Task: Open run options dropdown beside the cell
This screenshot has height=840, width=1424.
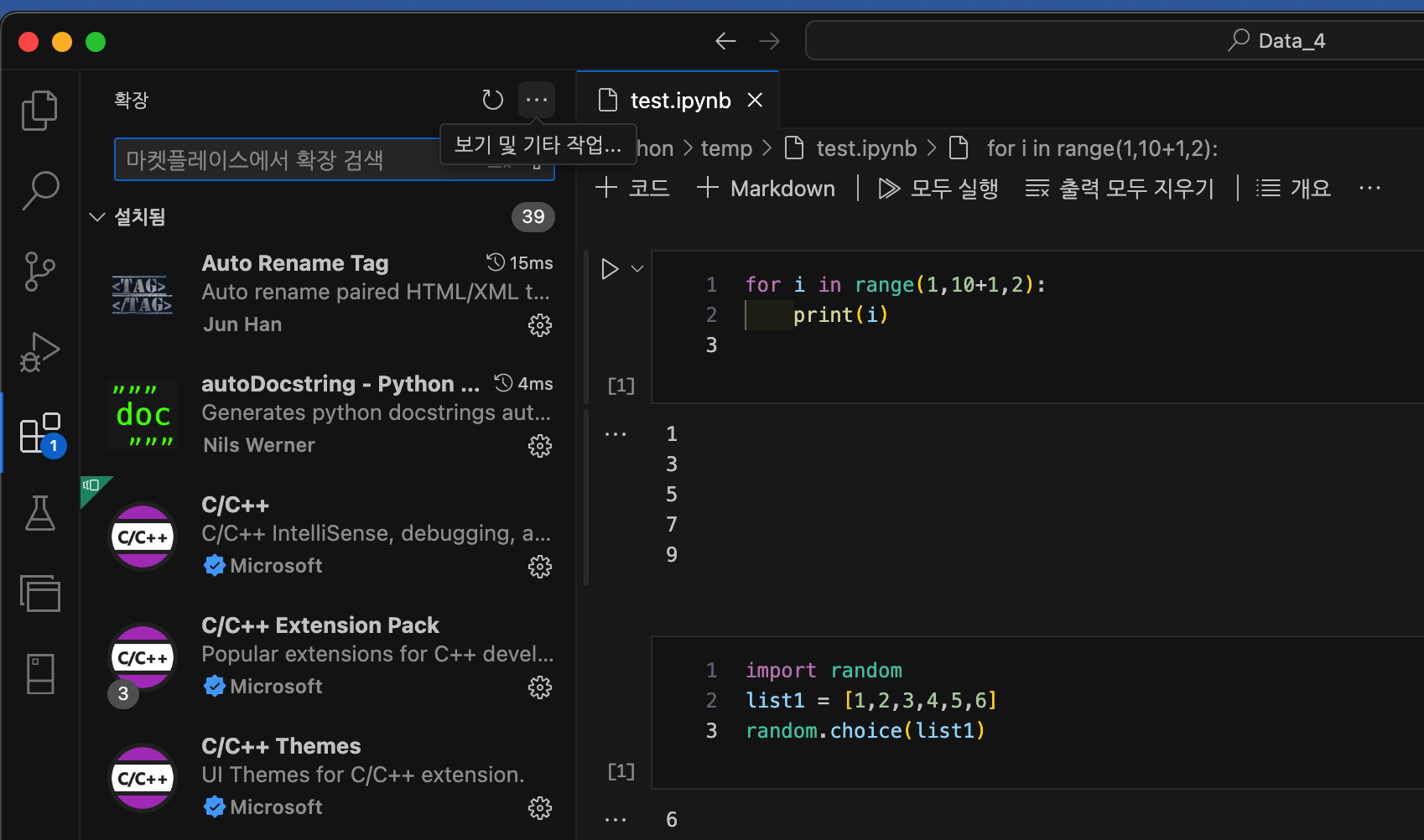Action: pos(637,269)
